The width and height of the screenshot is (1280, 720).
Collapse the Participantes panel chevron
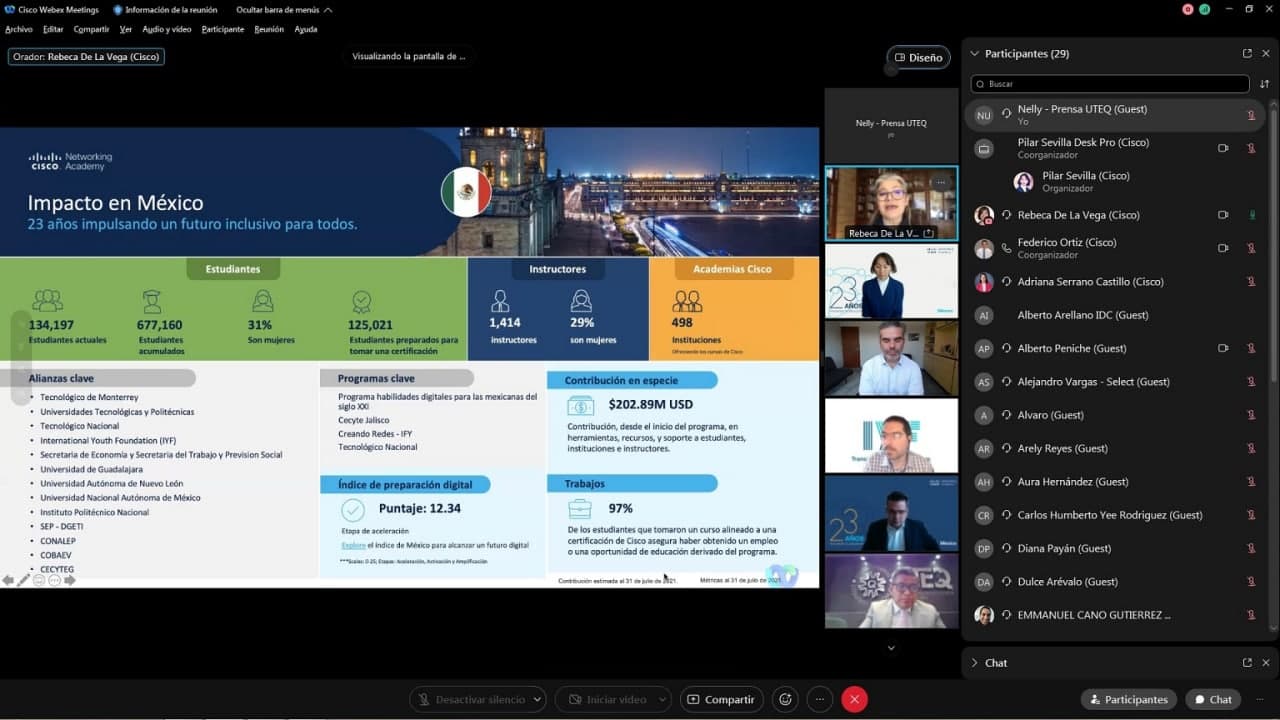[x=975, y=54]
